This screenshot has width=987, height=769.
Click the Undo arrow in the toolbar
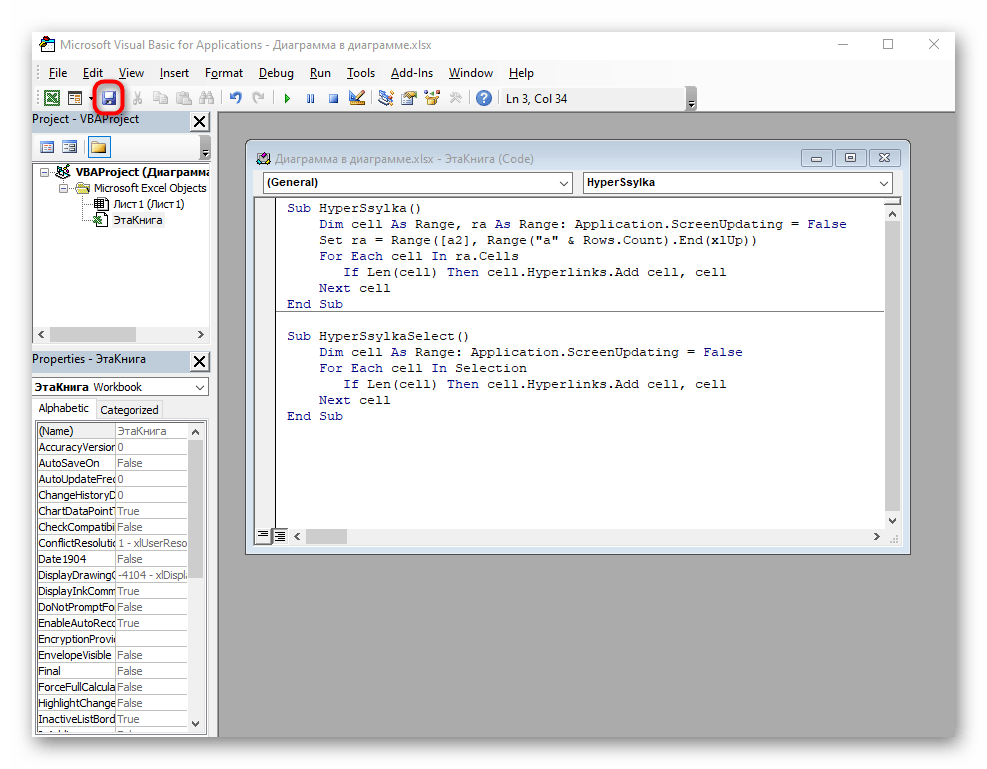pyautogui.click(x=235, y=98)
